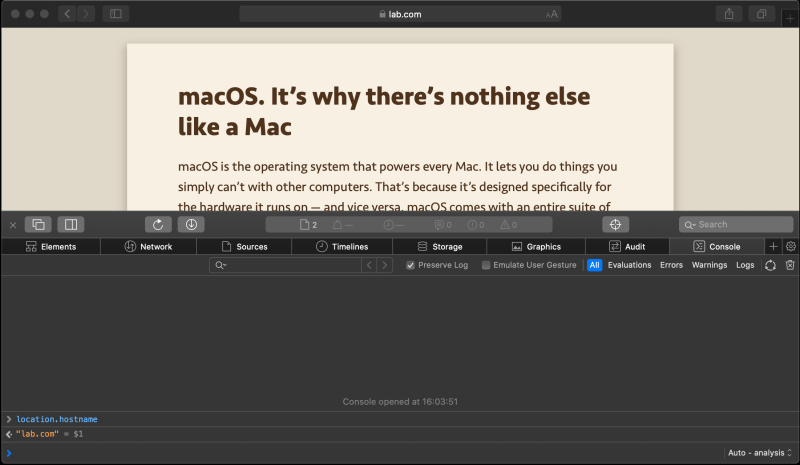Viewport: 800px width, 465px height.
Task: Jump to next console search match
Action: (x=385, y=265)
